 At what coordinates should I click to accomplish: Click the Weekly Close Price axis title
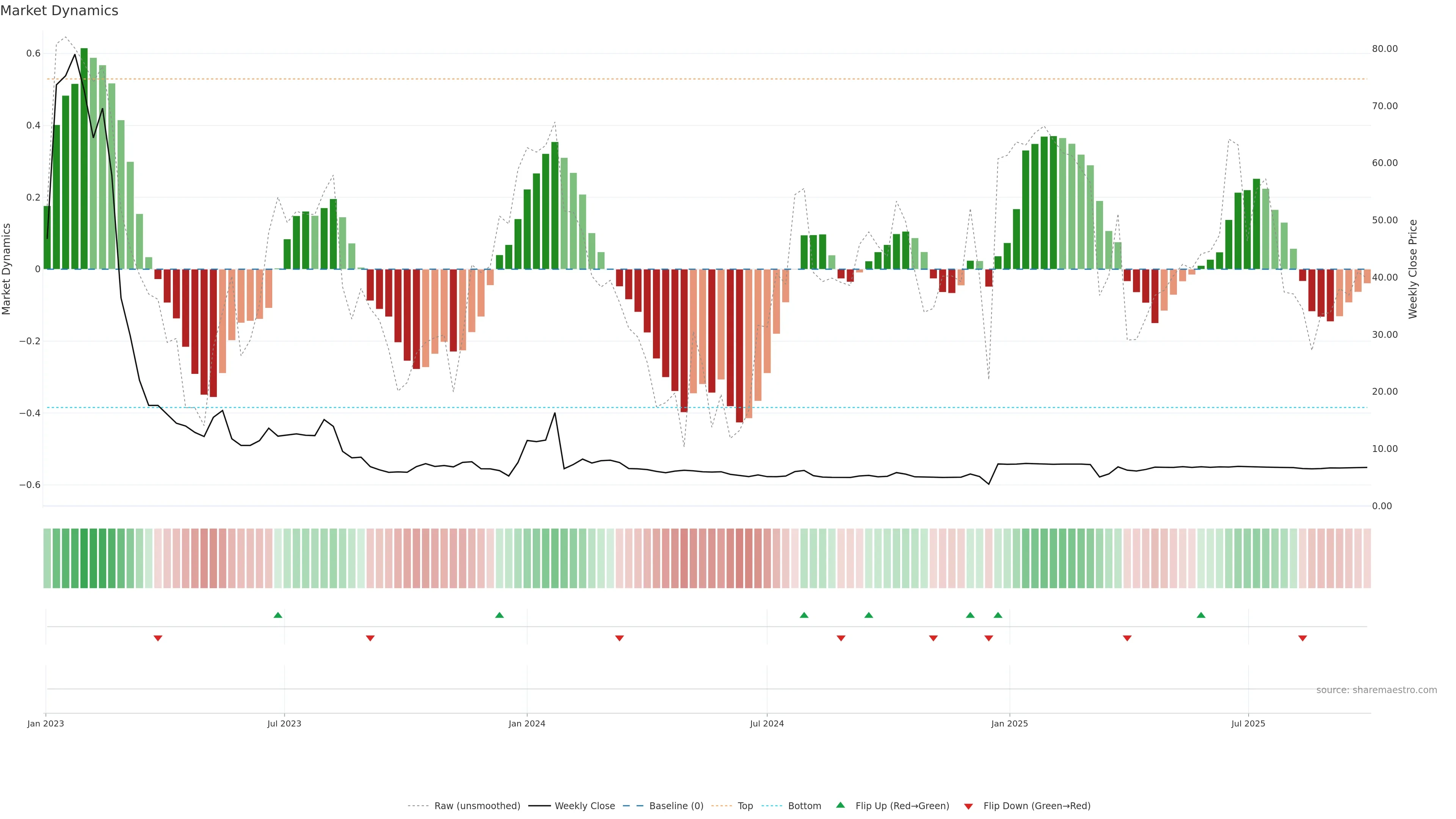coord(1412,269)
